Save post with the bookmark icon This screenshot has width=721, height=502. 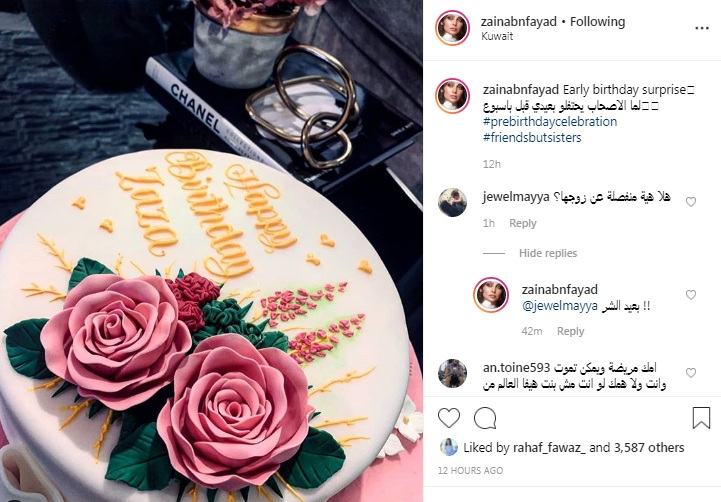pyautogui.click(x=701, y=418)
